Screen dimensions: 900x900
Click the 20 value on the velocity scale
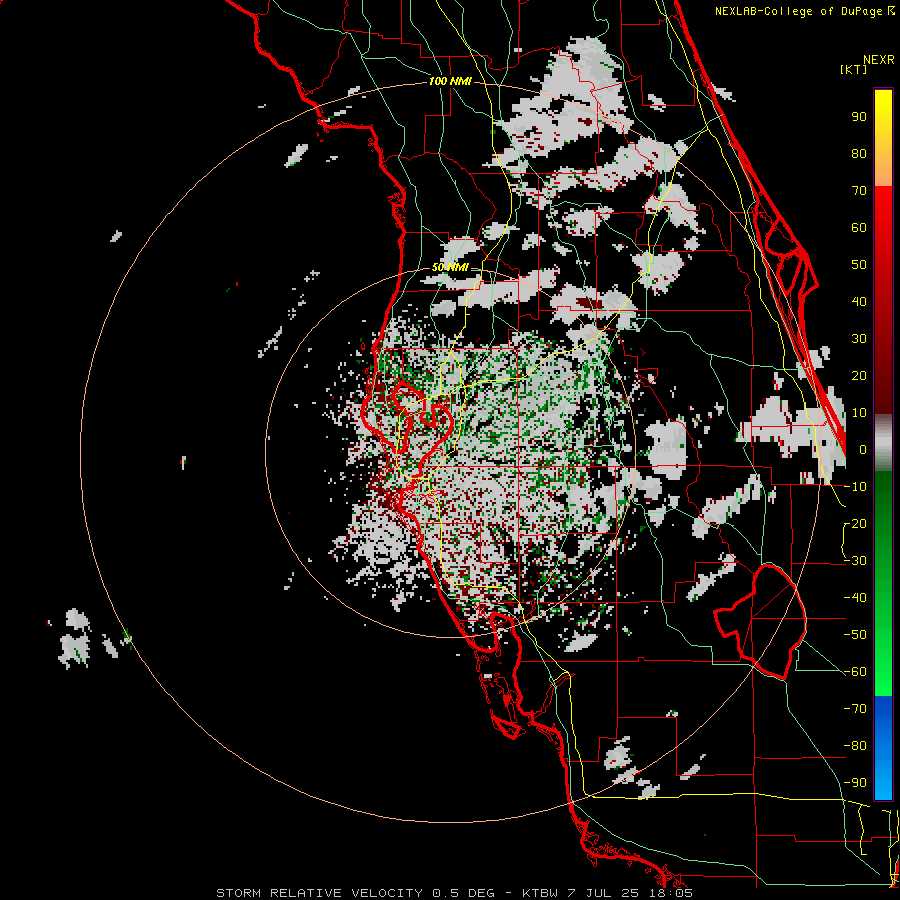pyautogui.click(x=859, y=375)
